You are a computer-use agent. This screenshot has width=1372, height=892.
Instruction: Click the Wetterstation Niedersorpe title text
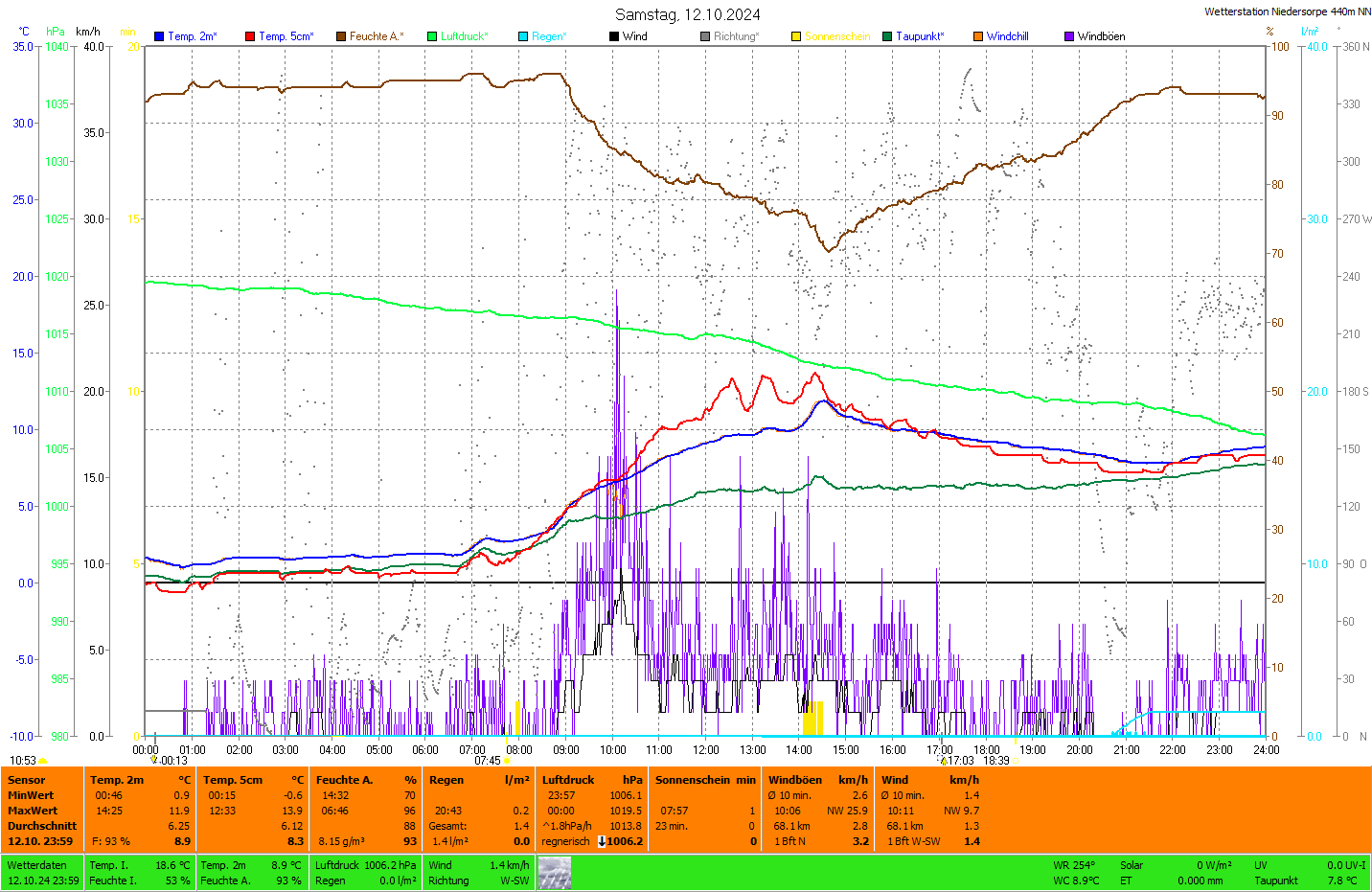1287,11
